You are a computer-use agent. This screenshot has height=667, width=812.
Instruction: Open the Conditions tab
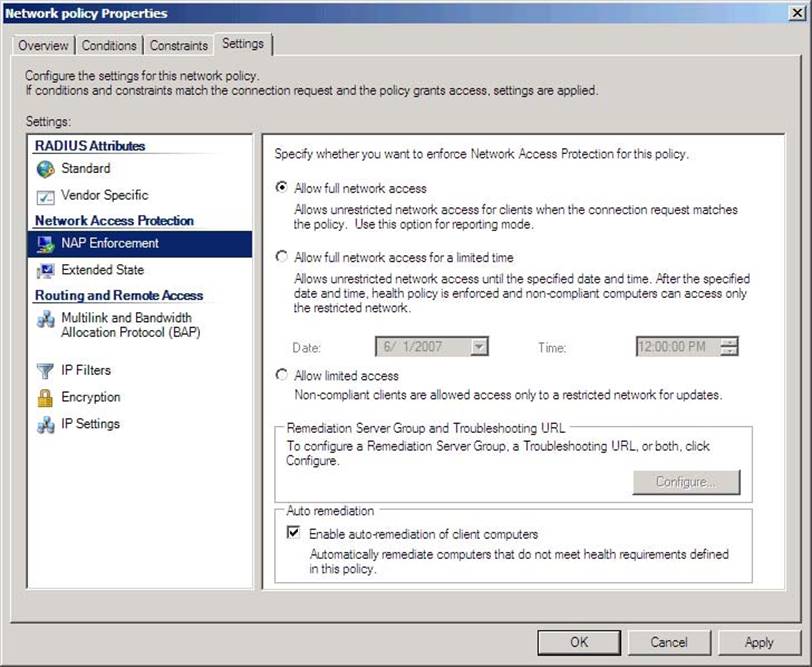point(109,45)
